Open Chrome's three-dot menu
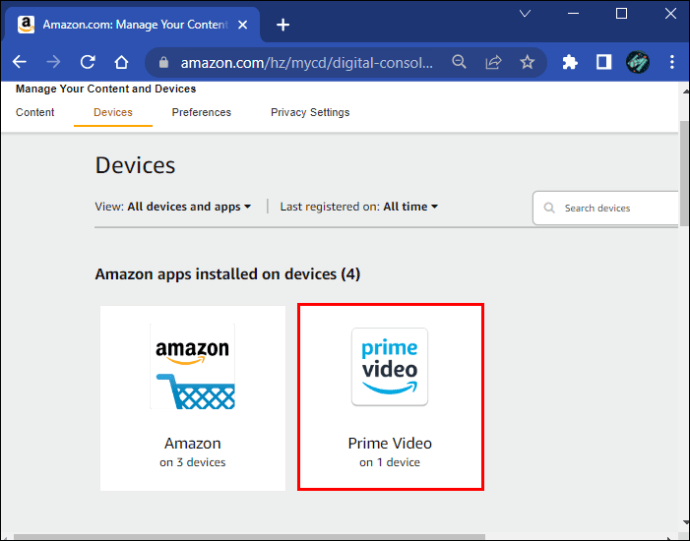The image size is (690, 541). (x=672, y=62)
